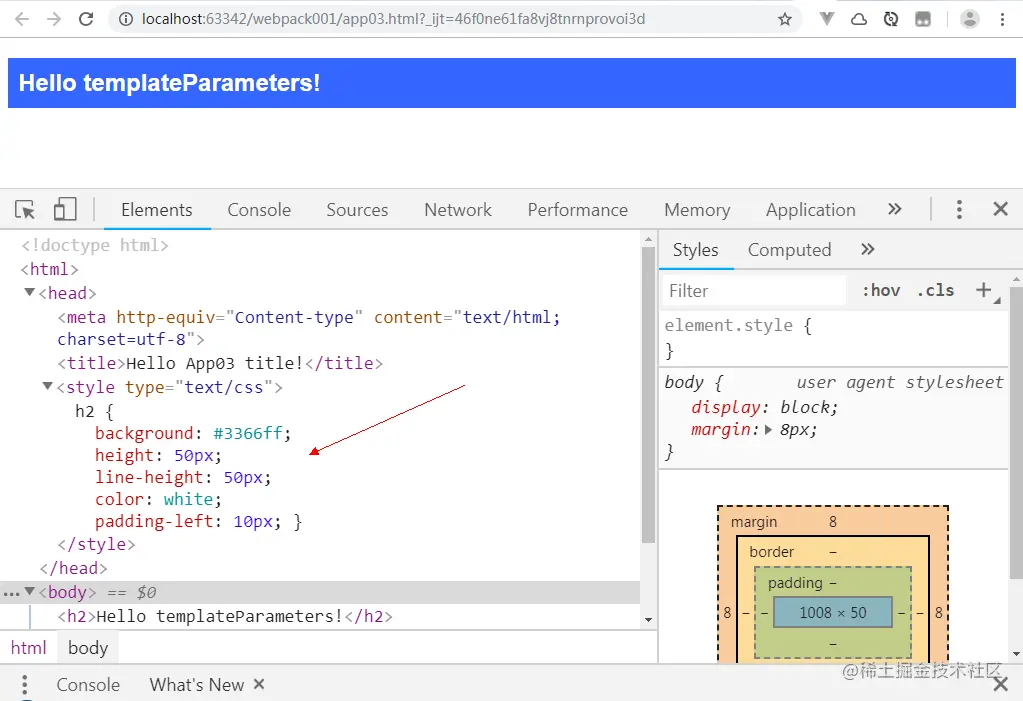1023x701 pixels.
Task: Open the V-shaped extension icon
Action: tap(827, 19)
